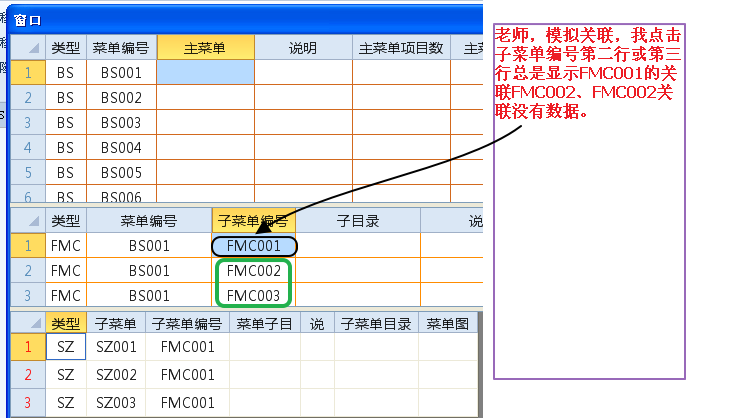Click the SZ type cell in the SZ003 row
The height and width of the screenshot is (418, 735).
pyautogui.click(x=66, y=403)
